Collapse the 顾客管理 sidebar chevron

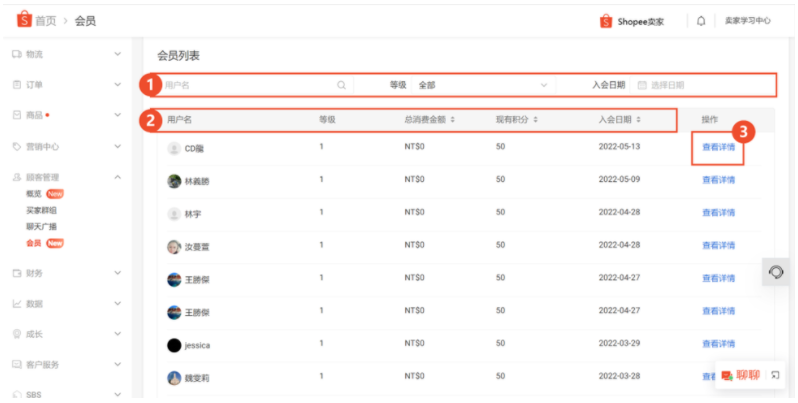[x=118, y=177]
